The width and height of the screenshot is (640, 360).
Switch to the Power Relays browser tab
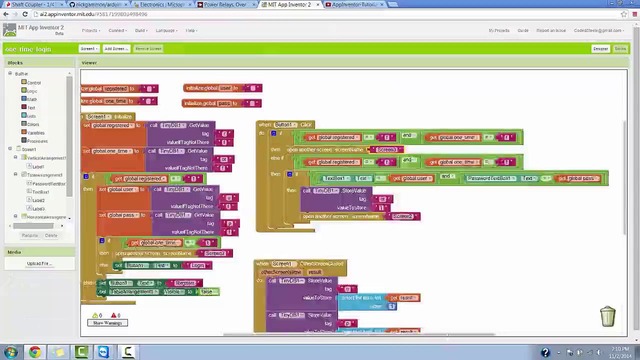coord(227,4)
